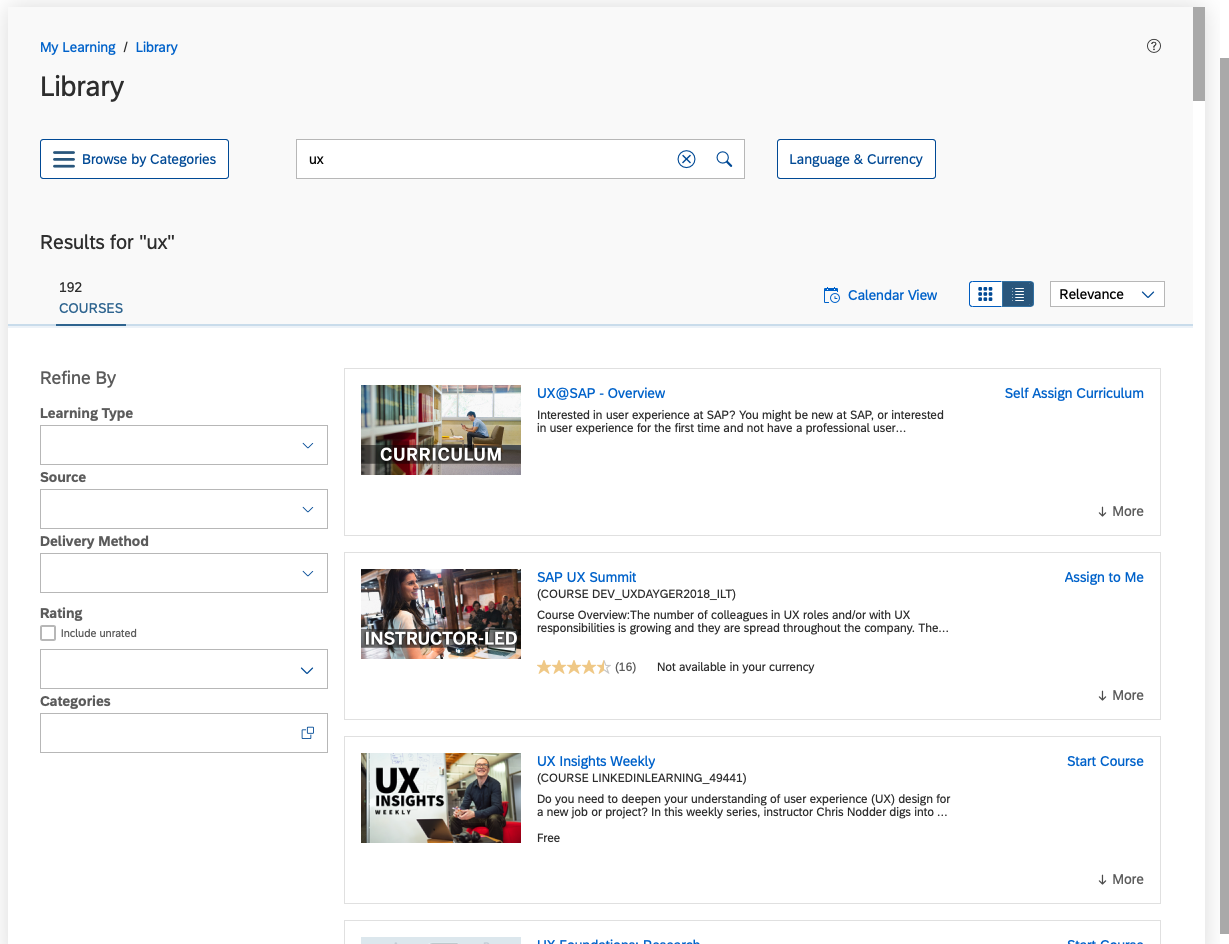1229x944 pixels.
Task: Click the SAP UX Summit star rating
Action: click(x=574, y=667)
